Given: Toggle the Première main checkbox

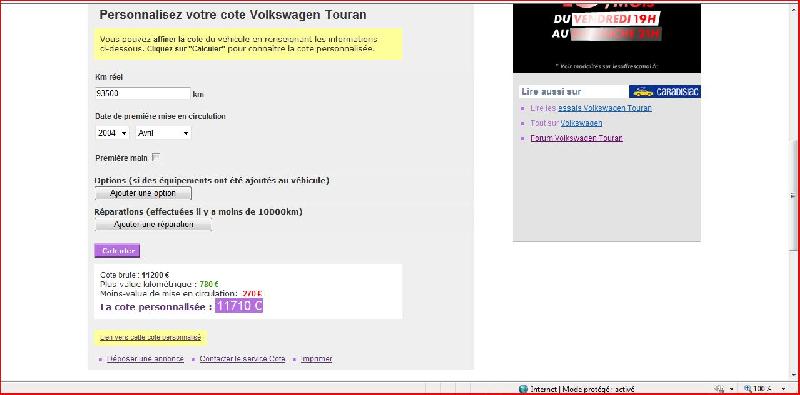Looking at the screenshot, I should pyautogui.click(x=156, y=158).
